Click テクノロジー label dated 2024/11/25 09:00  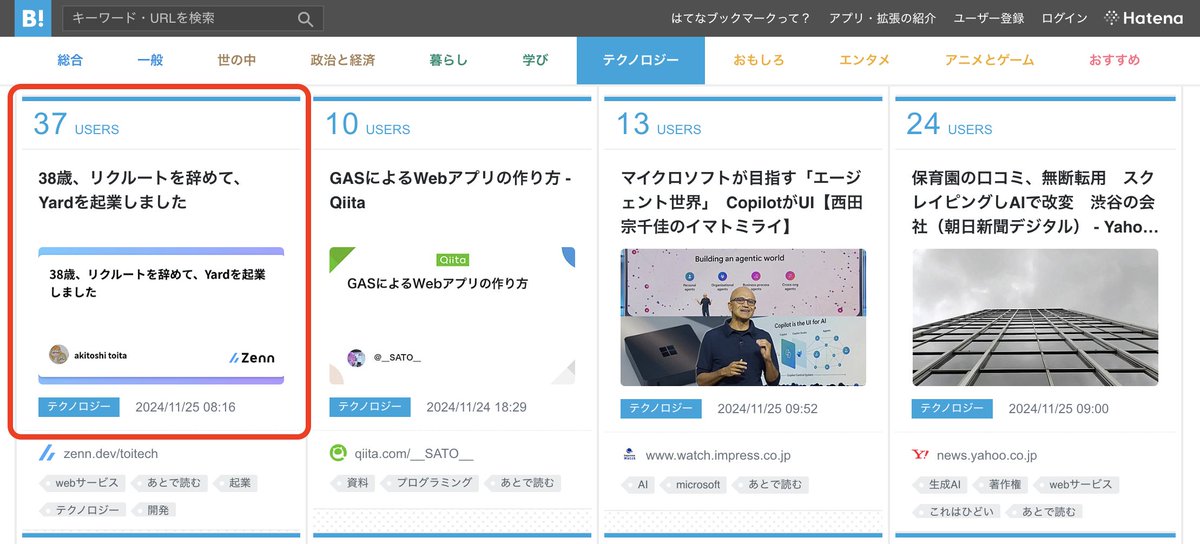952,408
